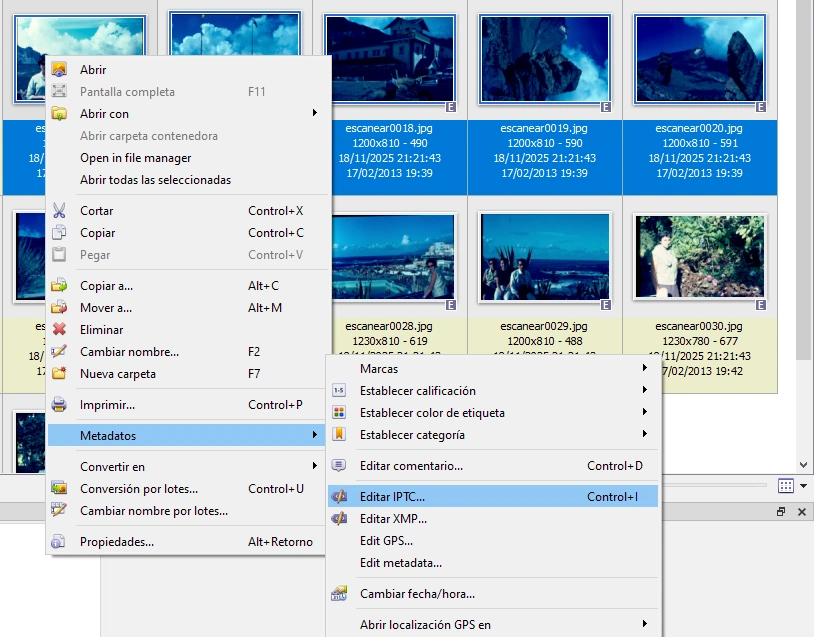
Task: Click Editar XMP menu entry
Action: click(393, 519)
